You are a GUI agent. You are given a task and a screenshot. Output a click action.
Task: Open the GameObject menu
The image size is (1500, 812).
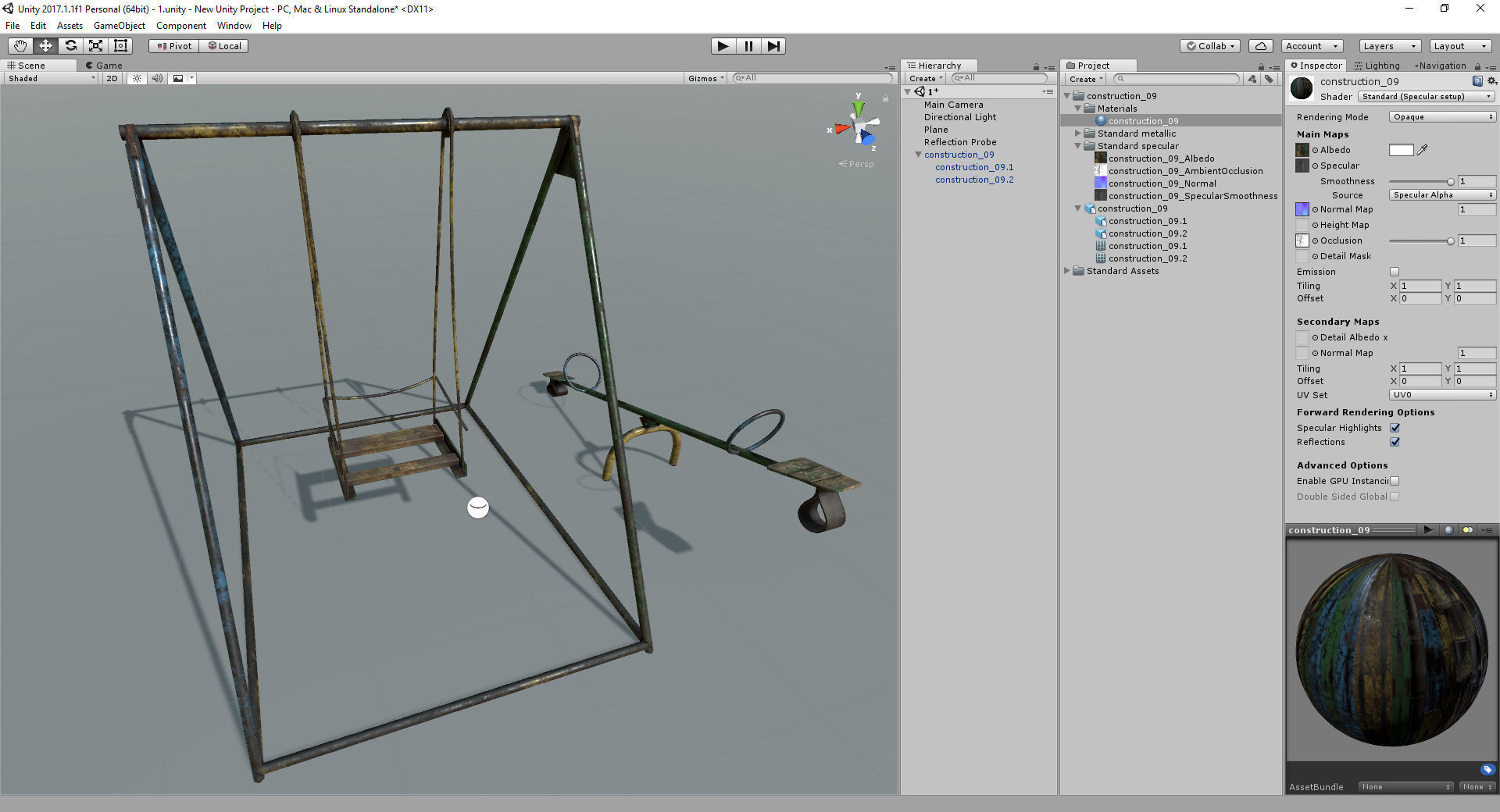coord(120,26)
